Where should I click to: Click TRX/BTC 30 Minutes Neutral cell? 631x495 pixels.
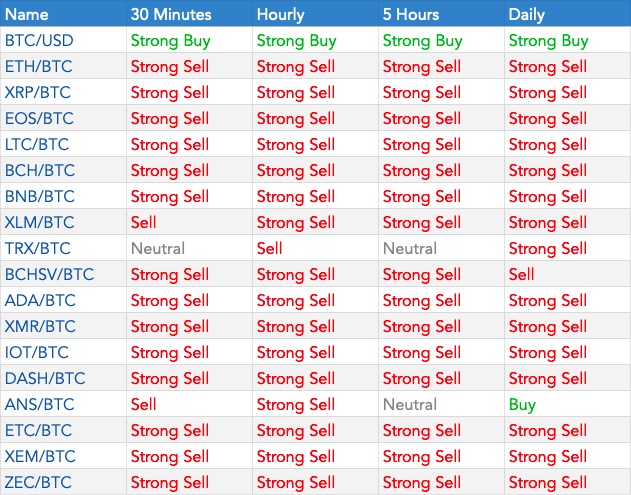pyautogui.click(x=158, y=249)
